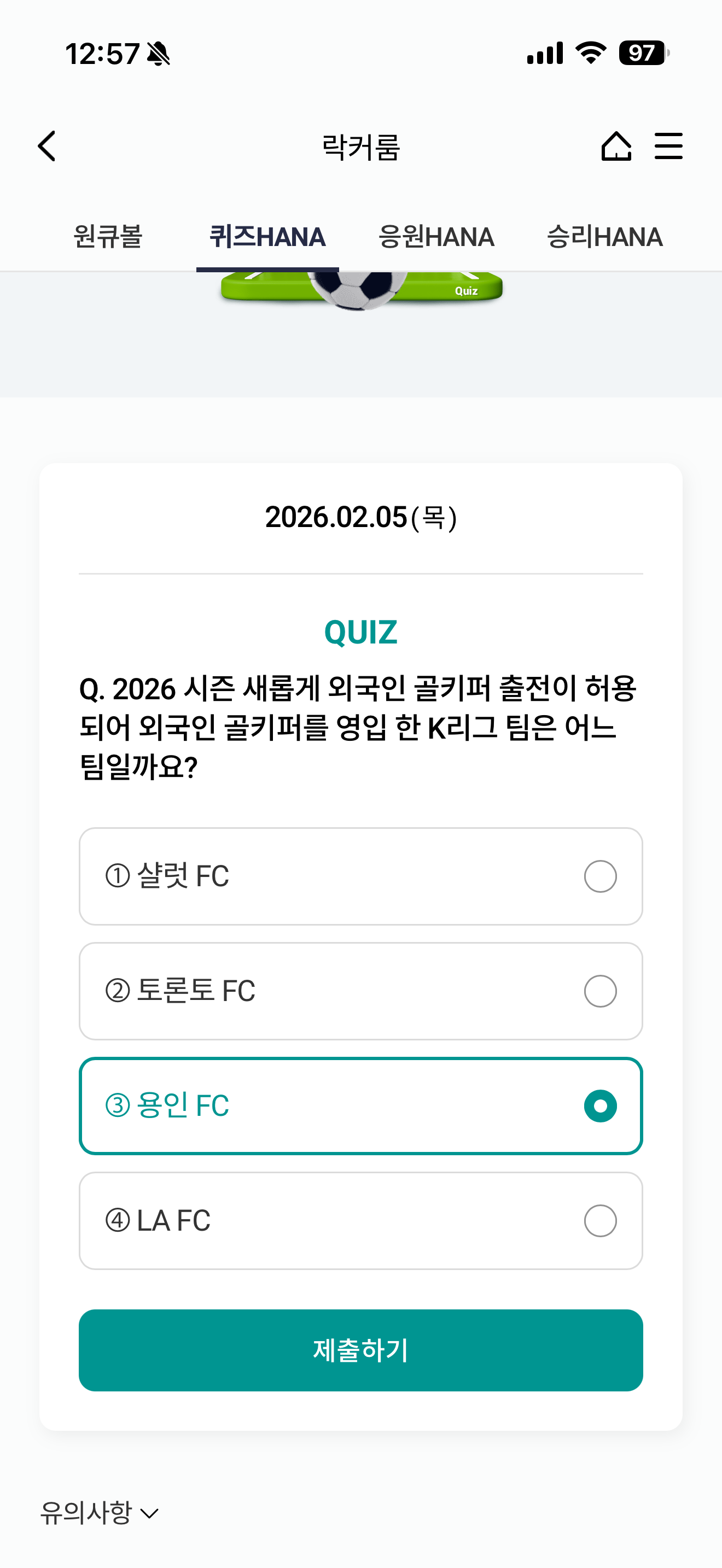Tap the 락커룸 page title
Image resolution: width=722 pixels, height=1568 pixels.
pos(361,147)
